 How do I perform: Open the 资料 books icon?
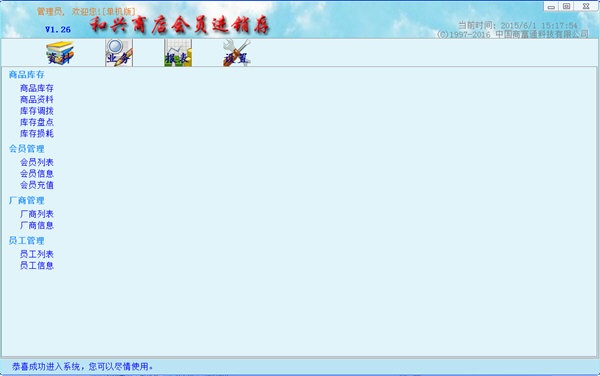(x=60, y=53)
